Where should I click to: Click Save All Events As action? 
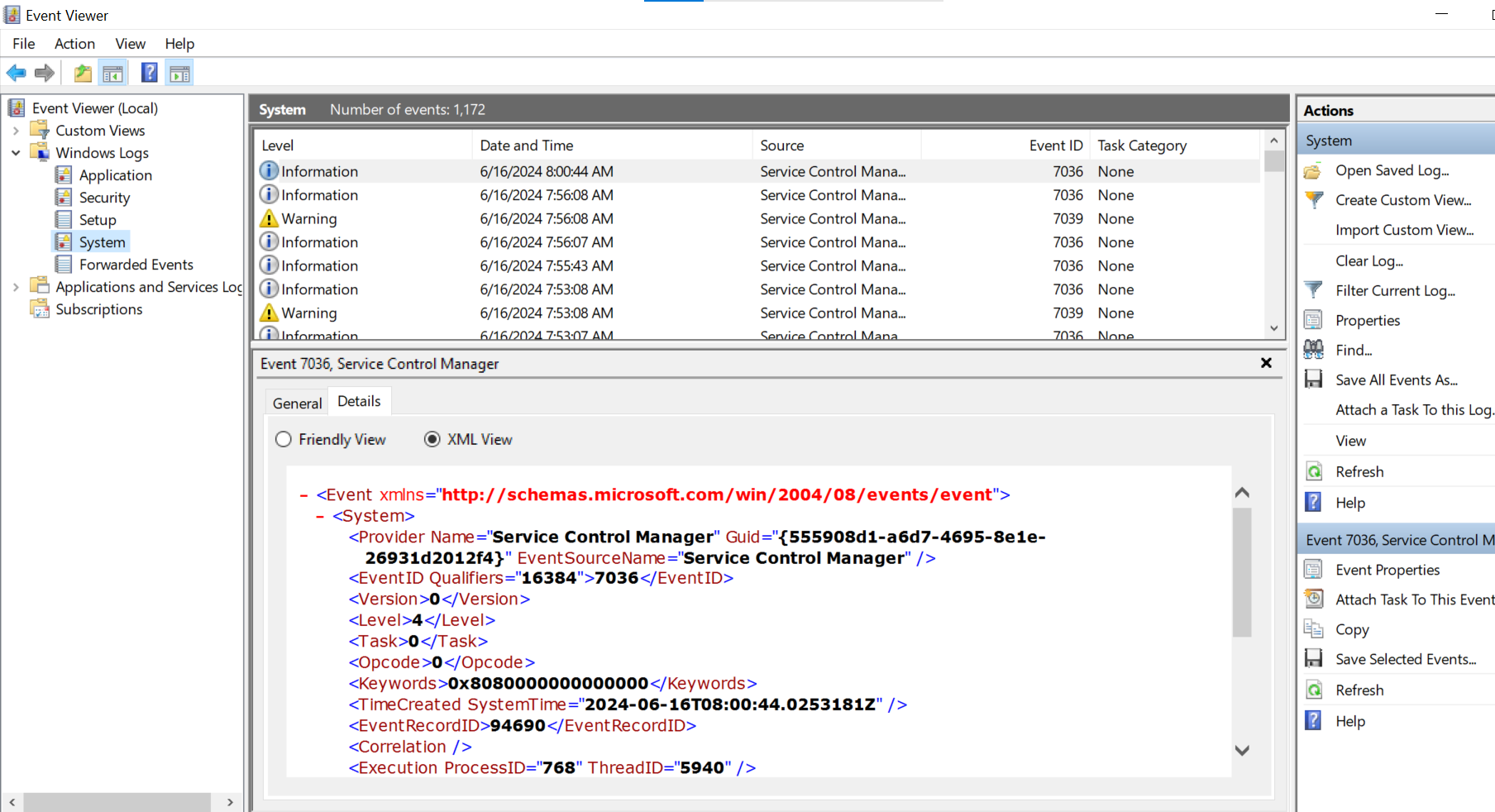pyautogui.click(x=1397, y=380)
